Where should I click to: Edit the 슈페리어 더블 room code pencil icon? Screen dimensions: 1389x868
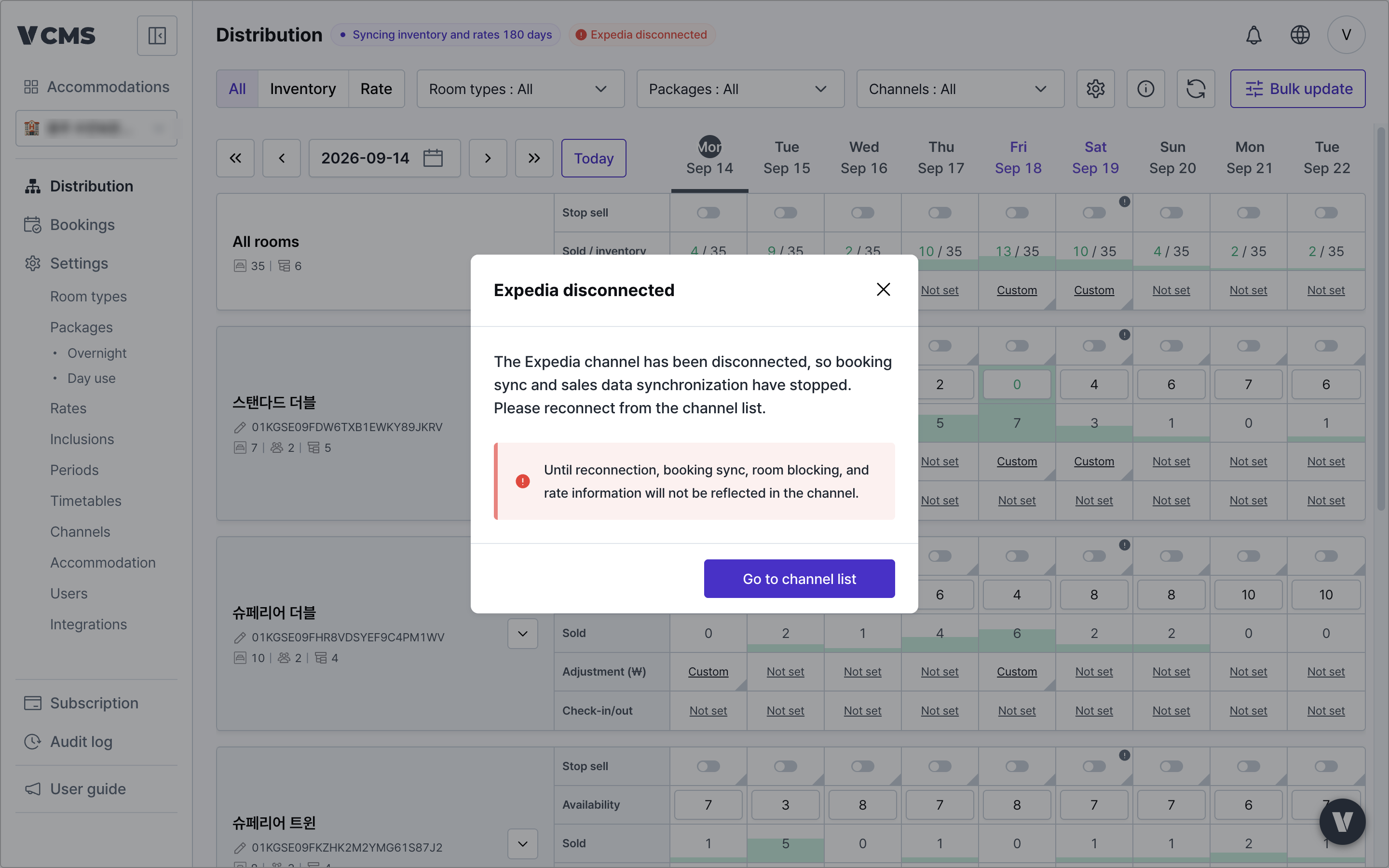tap(240, 637)
